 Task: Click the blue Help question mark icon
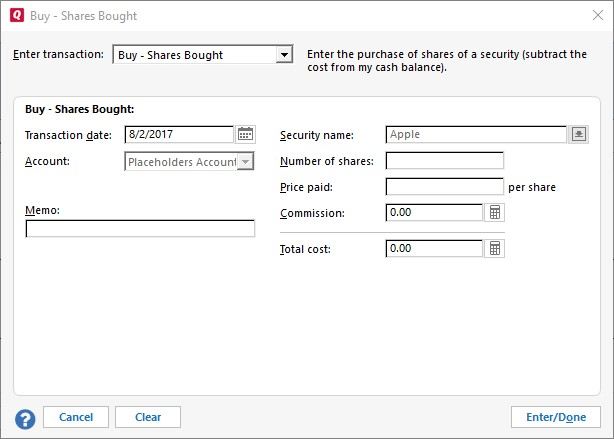click(25, 417)
